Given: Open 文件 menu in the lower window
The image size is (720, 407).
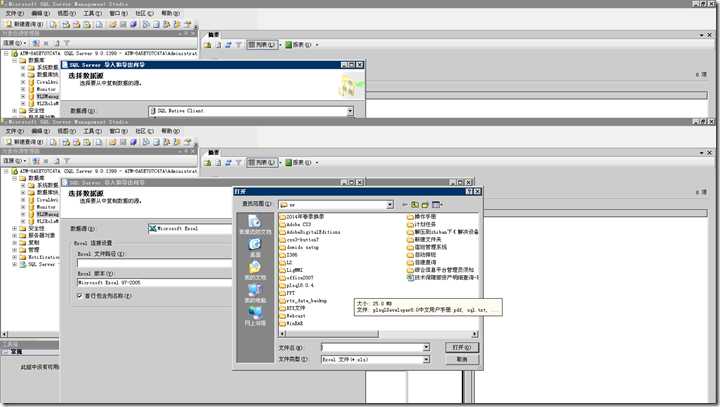Looking at the screenshot, I should coord(14,131).
